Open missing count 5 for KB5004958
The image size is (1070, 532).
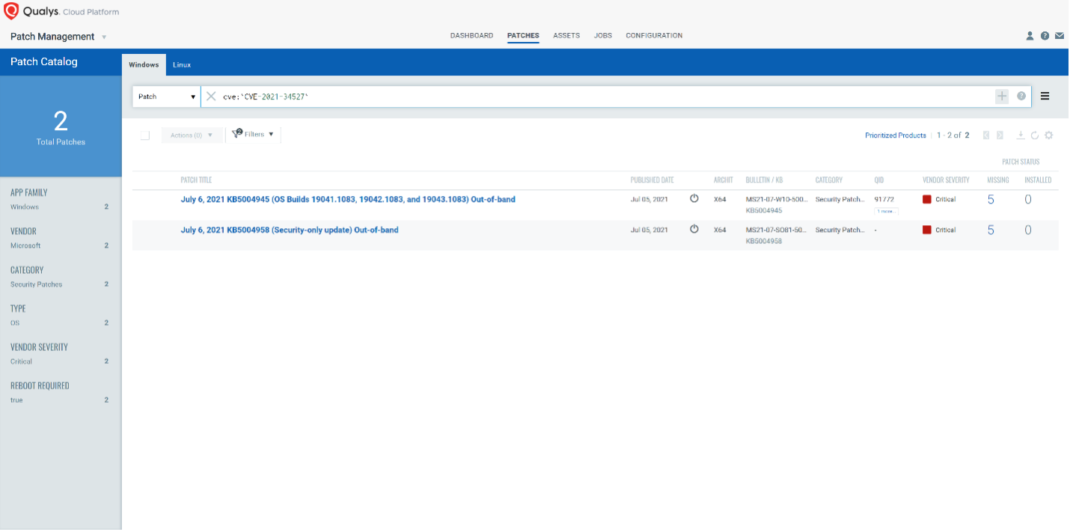click(x=991, y=231)
